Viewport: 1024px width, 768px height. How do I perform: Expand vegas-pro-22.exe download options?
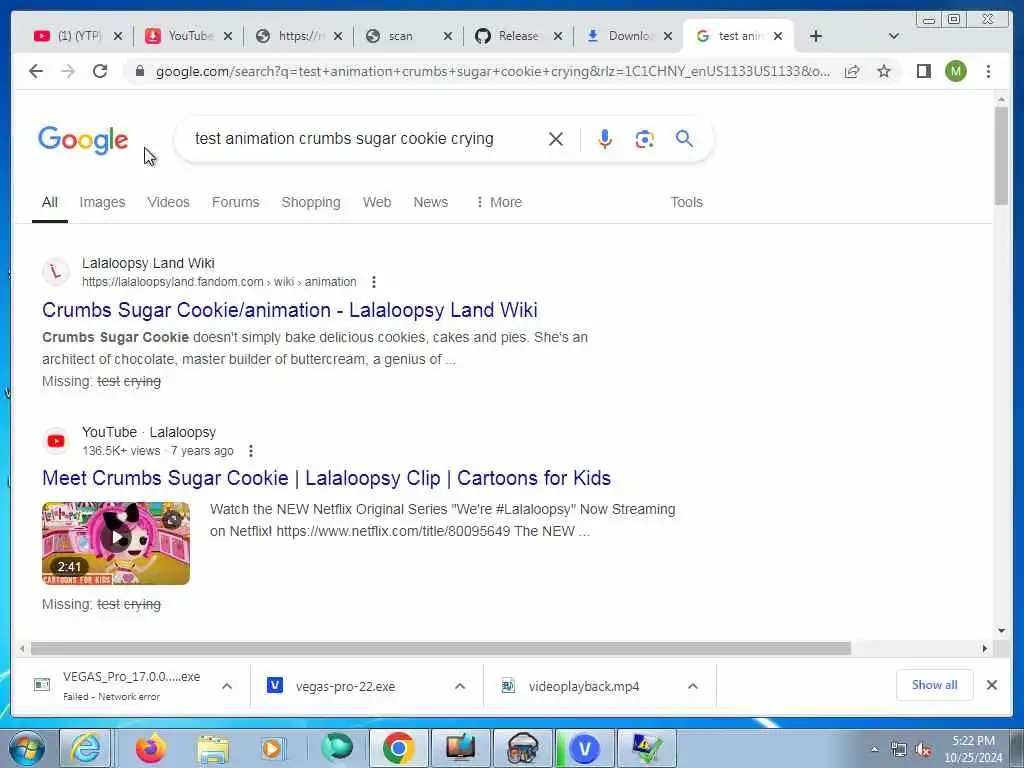[460, 686]
